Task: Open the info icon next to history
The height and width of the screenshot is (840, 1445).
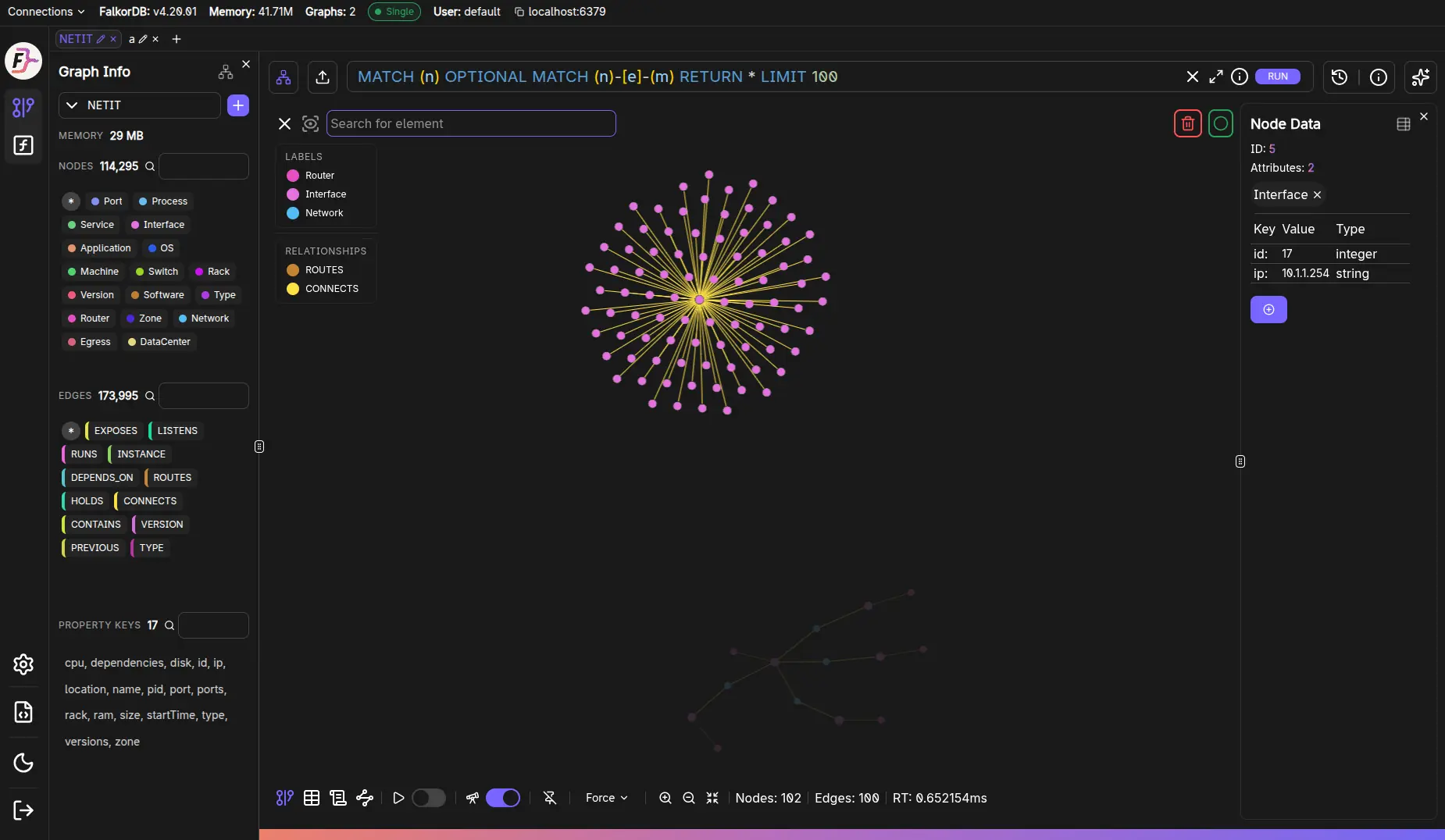Action: tap(1379, 77)
